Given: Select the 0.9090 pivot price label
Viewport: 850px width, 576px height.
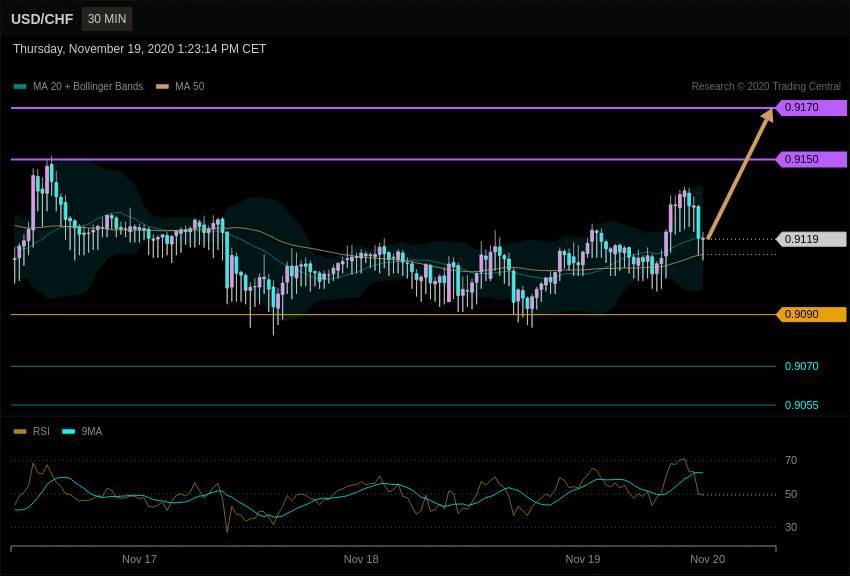Looking at the screenshot, I should [811, 314].
